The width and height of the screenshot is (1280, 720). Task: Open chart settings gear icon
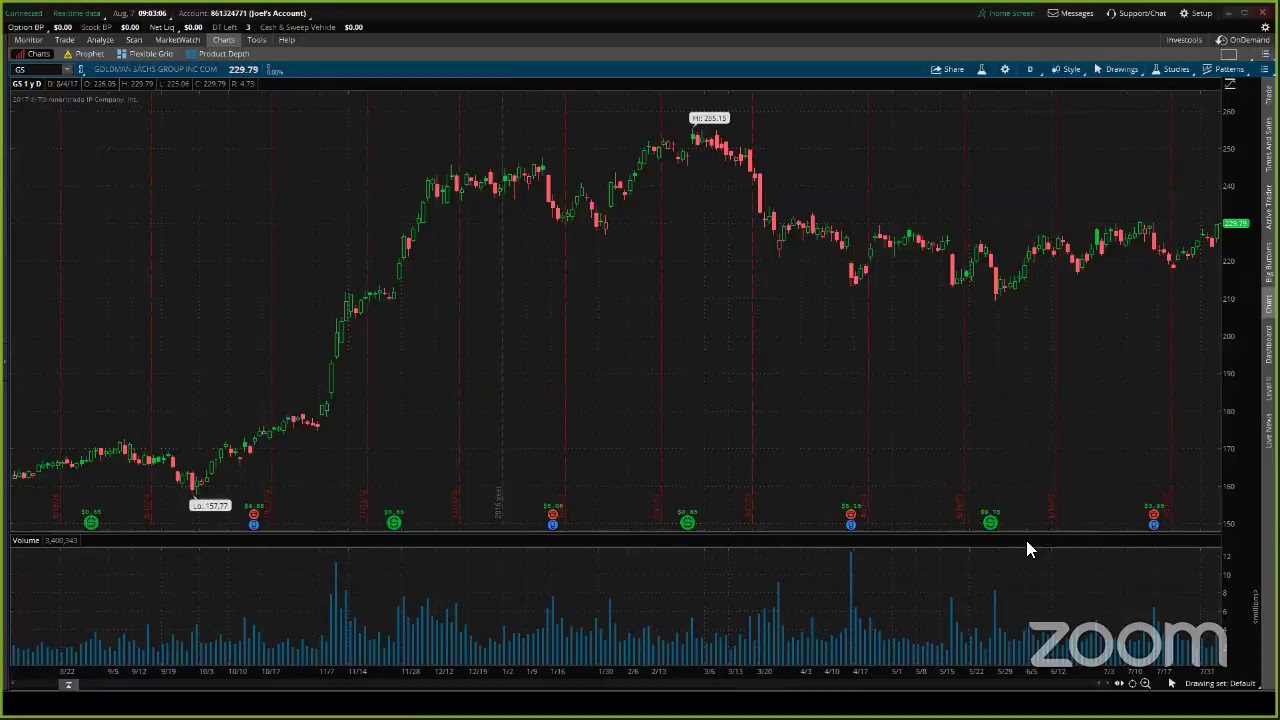click(1004, 69)
